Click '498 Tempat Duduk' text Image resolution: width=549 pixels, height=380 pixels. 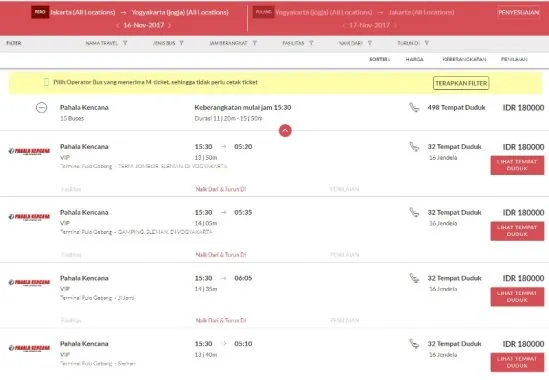point(456,108)
